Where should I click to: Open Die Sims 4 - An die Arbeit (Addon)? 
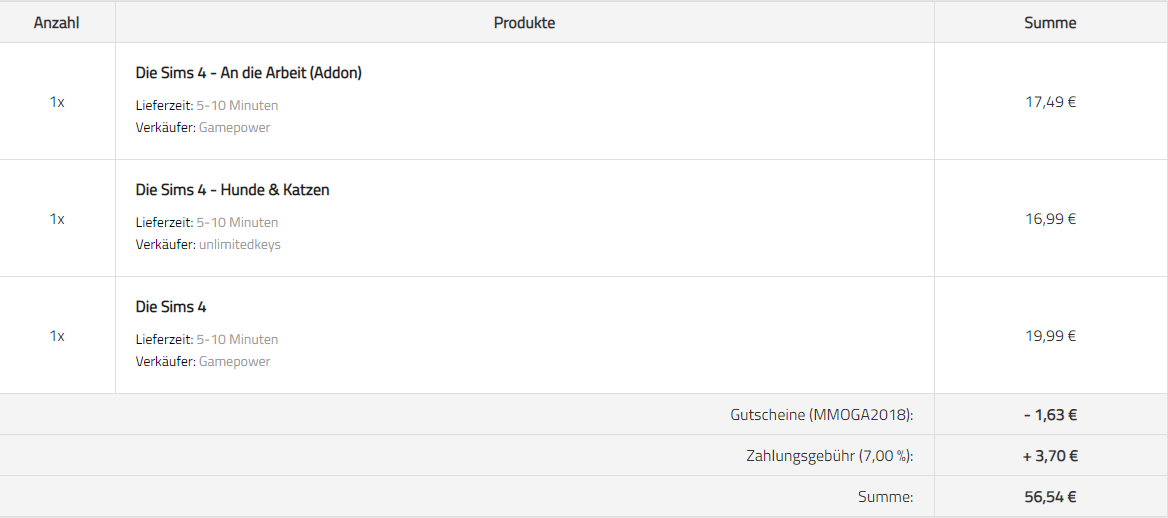click(x=249, y=73)
